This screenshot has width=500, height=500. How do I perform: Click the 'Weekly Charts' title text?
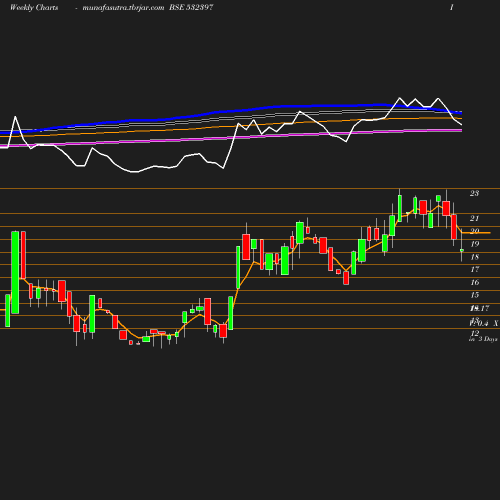[x=34, y=7]
